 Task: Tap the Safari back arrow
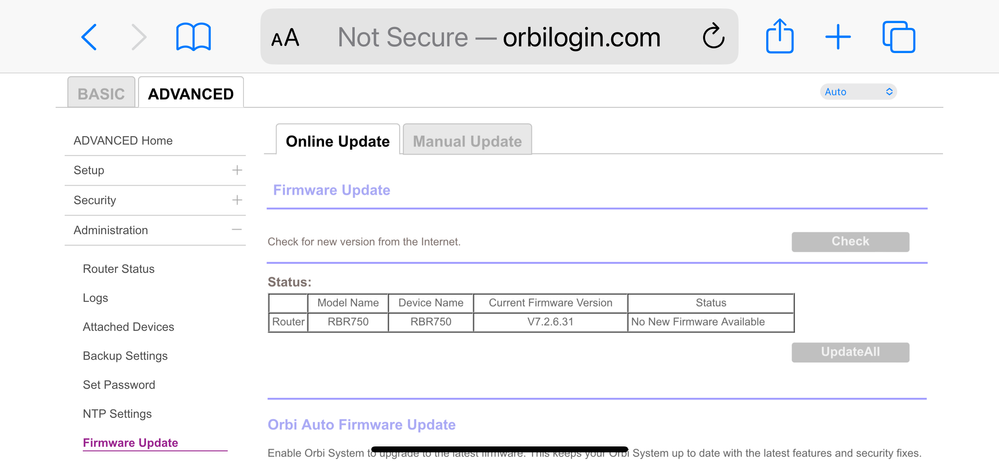click(89, 38)
